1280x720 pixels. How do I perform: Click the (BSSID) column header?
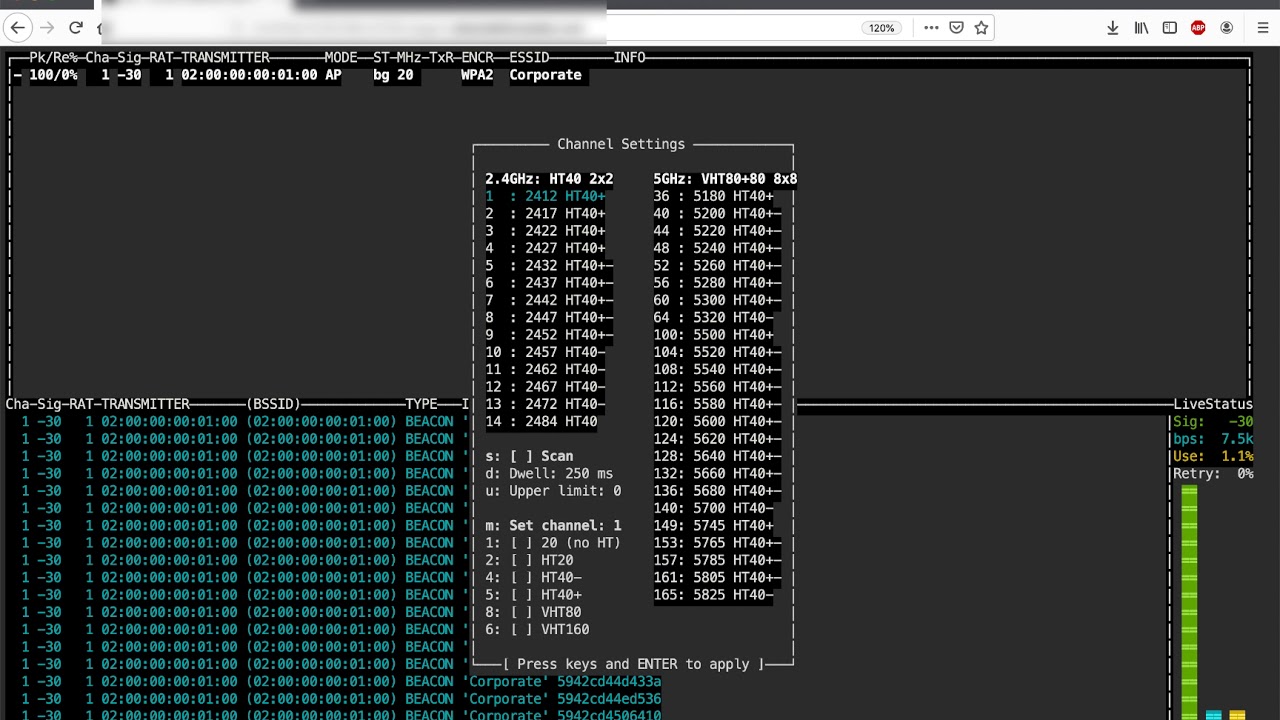(x=273, y=404)
